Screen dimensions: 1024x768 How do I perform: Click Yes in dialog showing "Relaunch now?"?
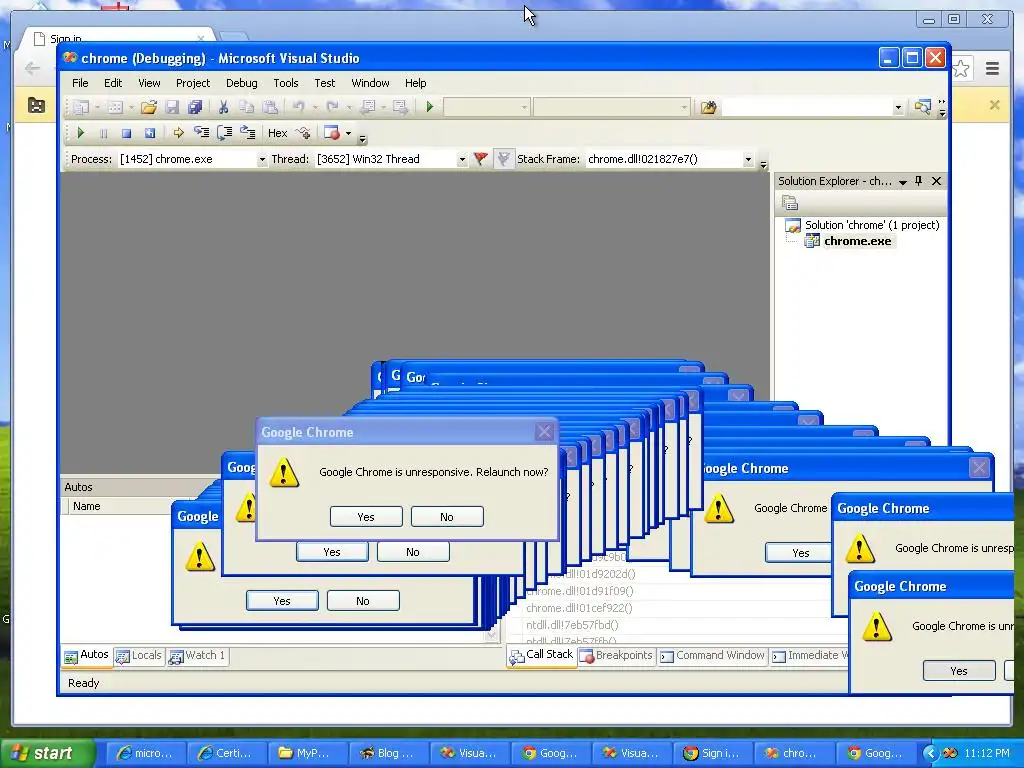(366, 517)
